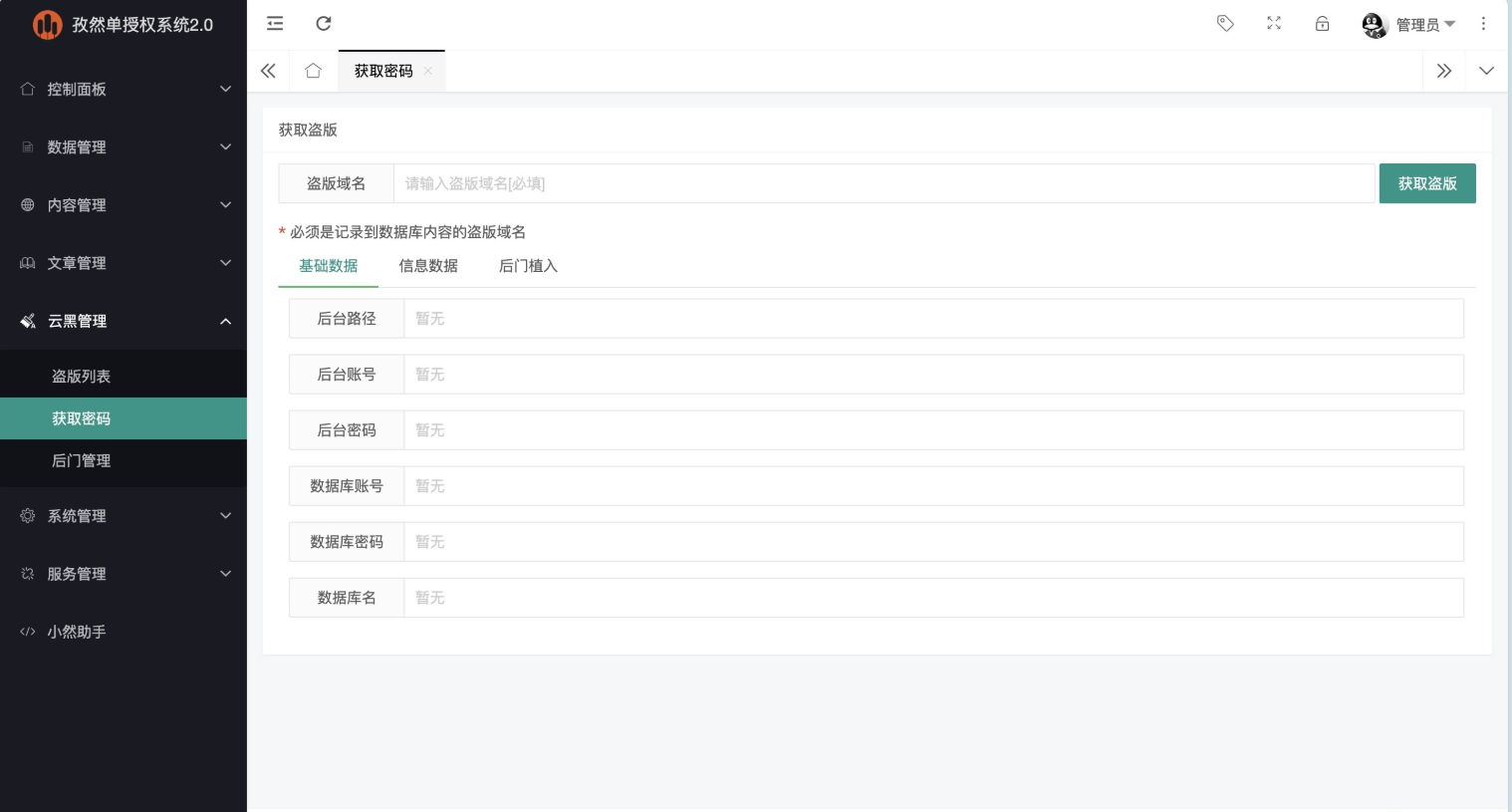This screenshot has width=1512, height=812.
Task: Switch to the 信息数据 tab
Action: click(x=428, y=266)
